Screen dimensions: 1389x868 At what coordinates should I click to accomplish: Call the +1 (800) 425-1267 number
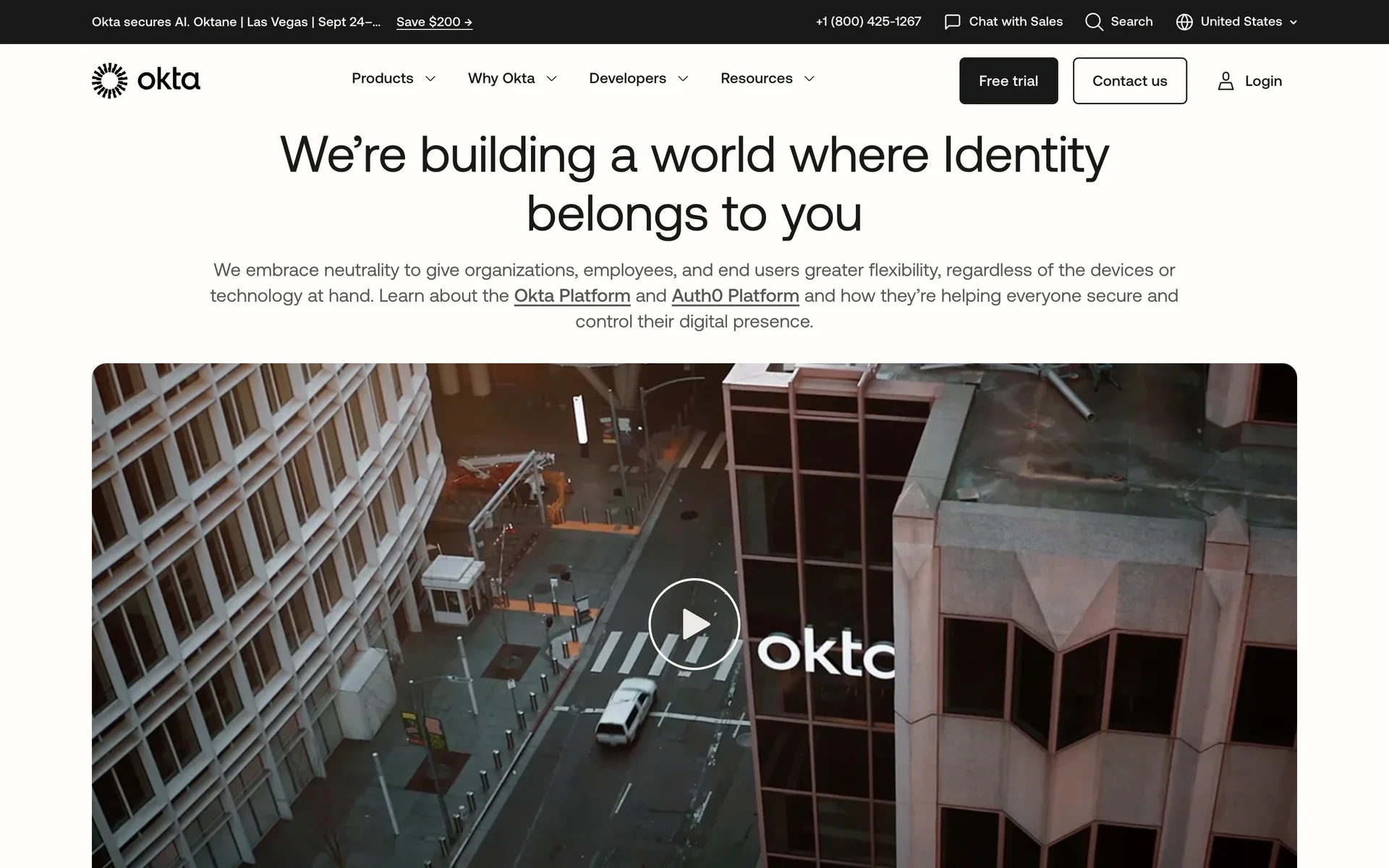pyautogui.click(x=868, y=22)
